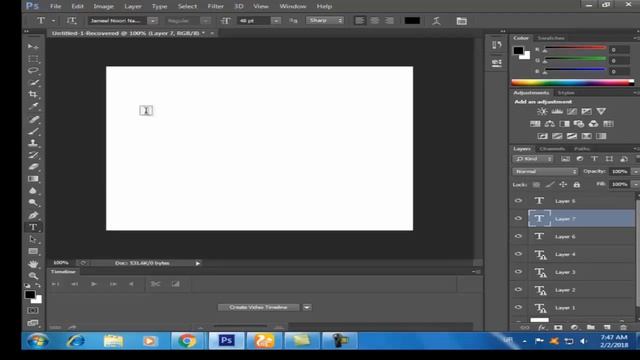This screenshot has height=360, width=640.
Task: Select the Pen tool
Action: (x=33, y=215)
